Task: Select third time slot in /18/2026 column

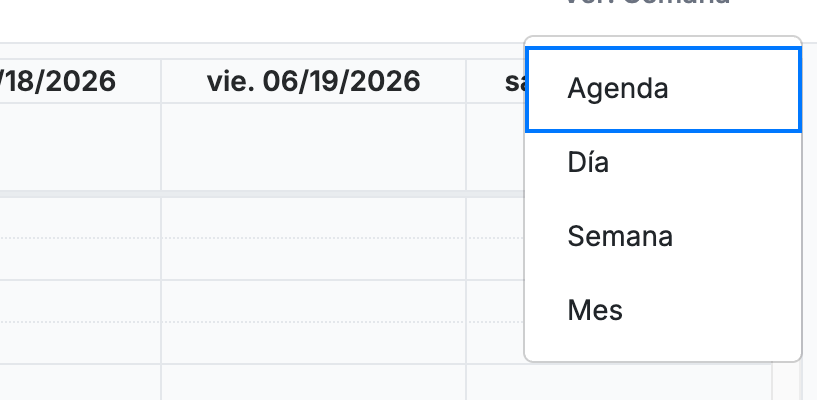Action: tap(80, 301)
